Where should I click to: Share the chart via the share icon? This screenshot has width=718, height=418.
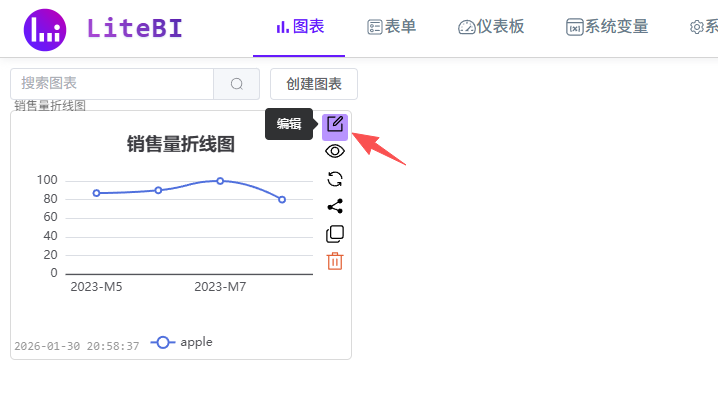pos(335,206)
